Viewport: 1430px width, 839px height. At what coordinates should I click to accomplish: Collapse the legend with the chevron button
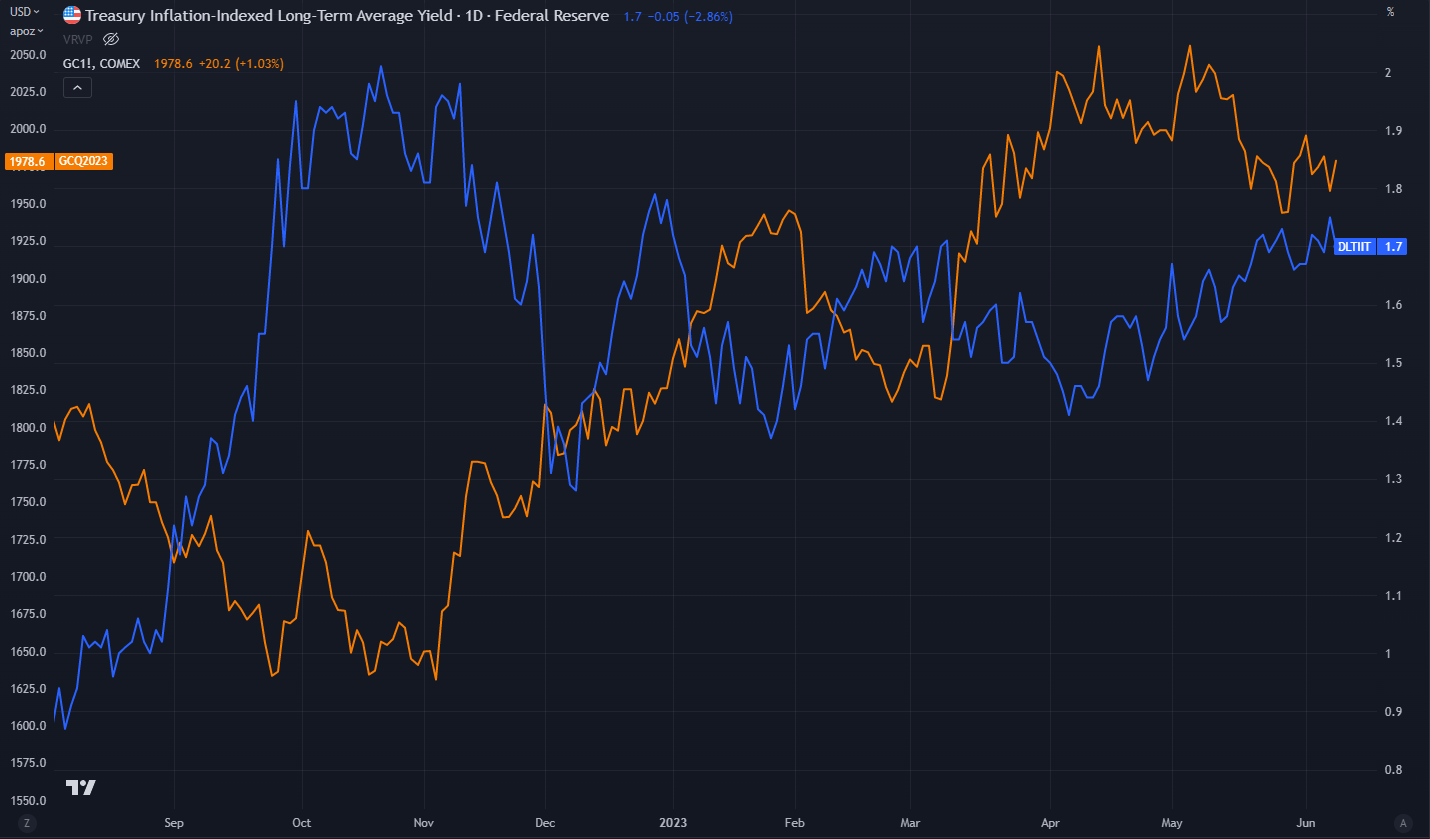coord(78,87)
